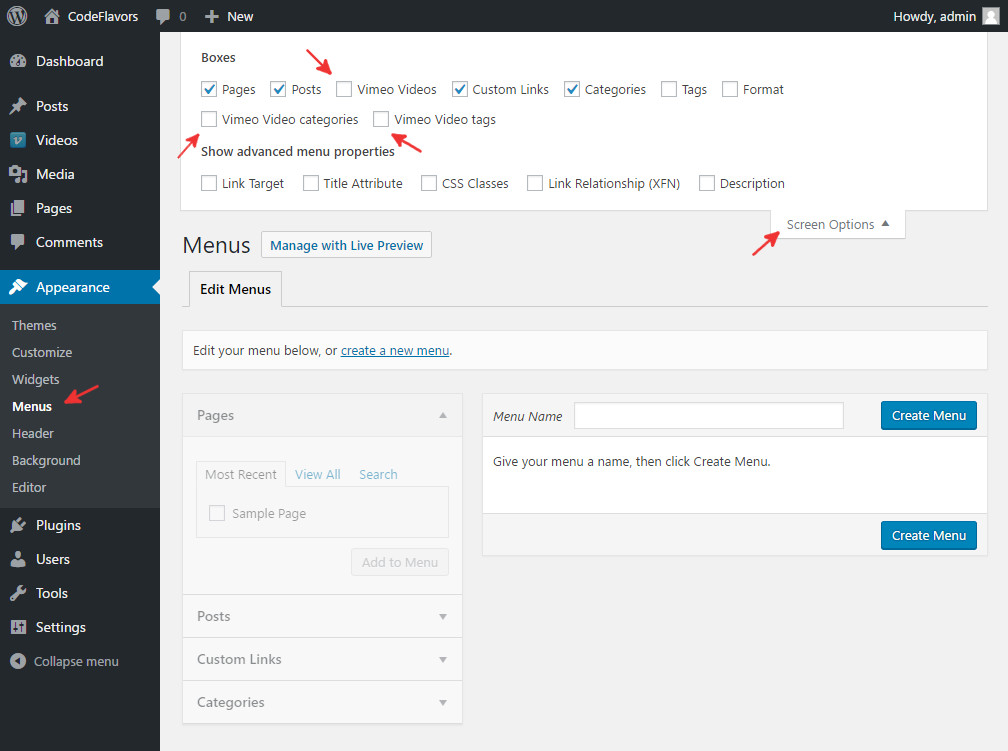This screenshot has width=1008, height=751.
Task: Switch to Most Recent pages tab
Action: point(240,475)
